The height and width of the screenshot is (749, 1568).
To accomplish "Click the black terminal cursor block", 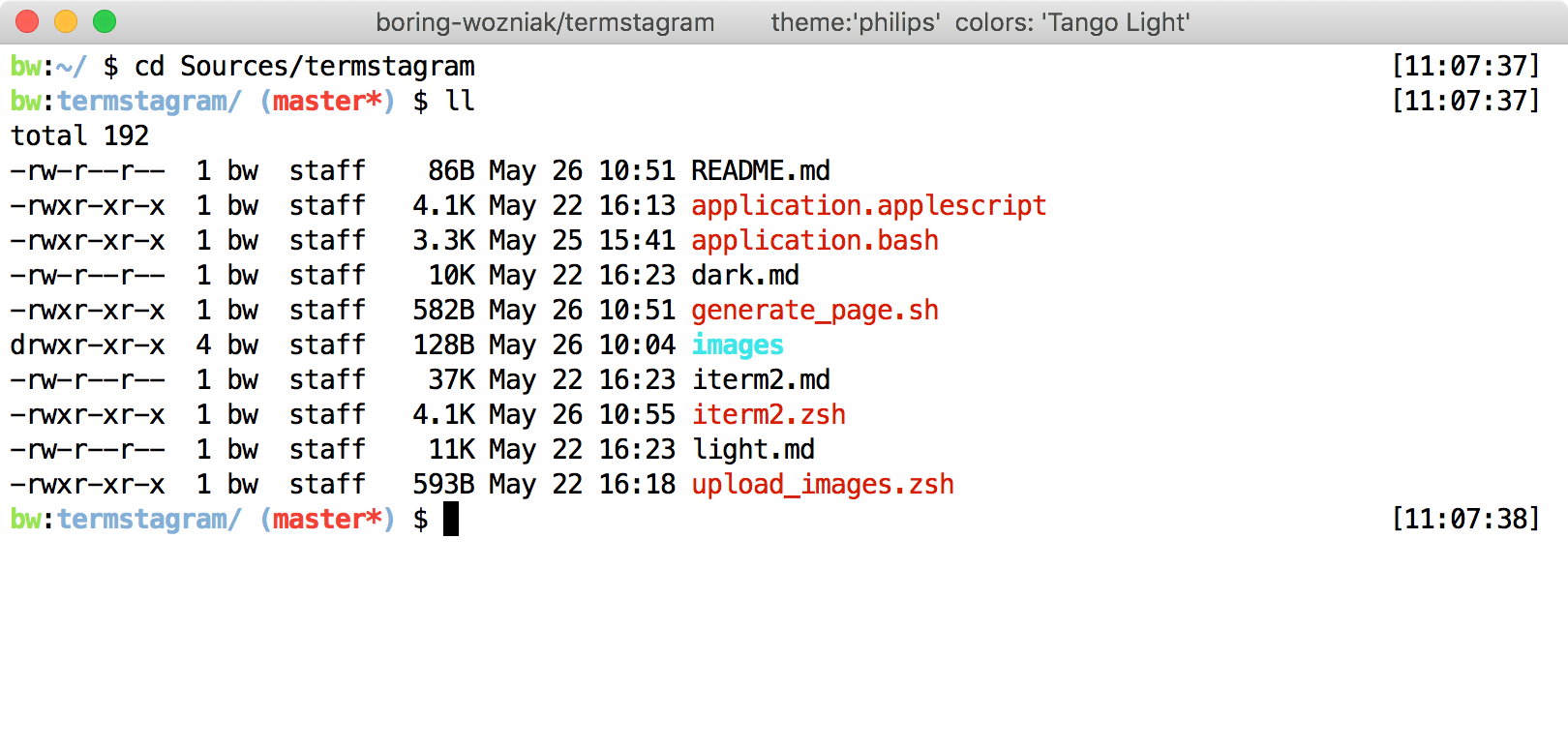I will pos(451,520).
